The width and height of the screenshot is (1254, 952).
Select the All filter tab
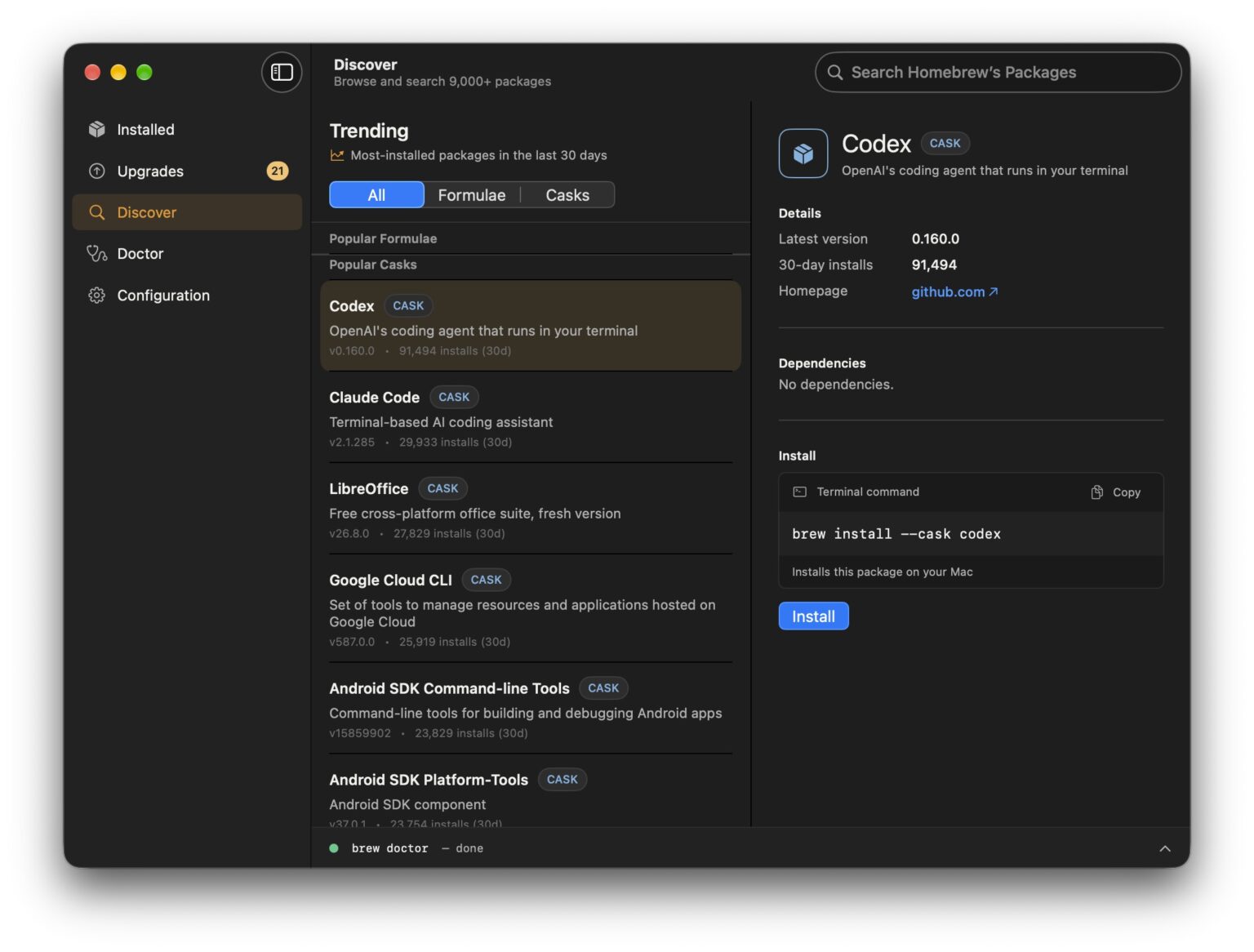[376, 195]
